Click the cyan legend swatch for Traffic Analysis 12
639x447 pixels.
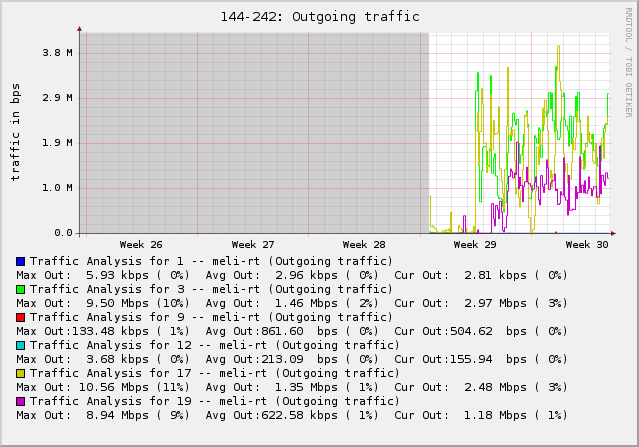(20, 345)
